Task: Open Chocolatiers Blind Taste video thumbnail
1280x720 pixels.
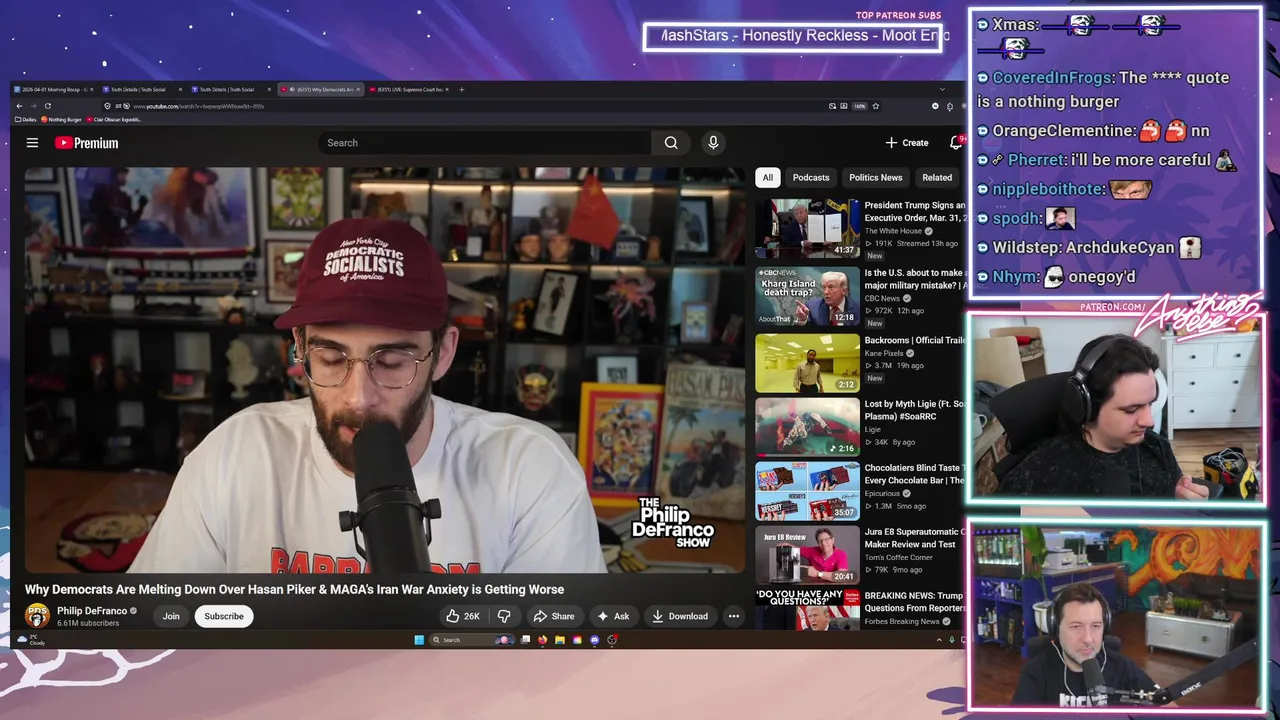Action: point(807,491)
